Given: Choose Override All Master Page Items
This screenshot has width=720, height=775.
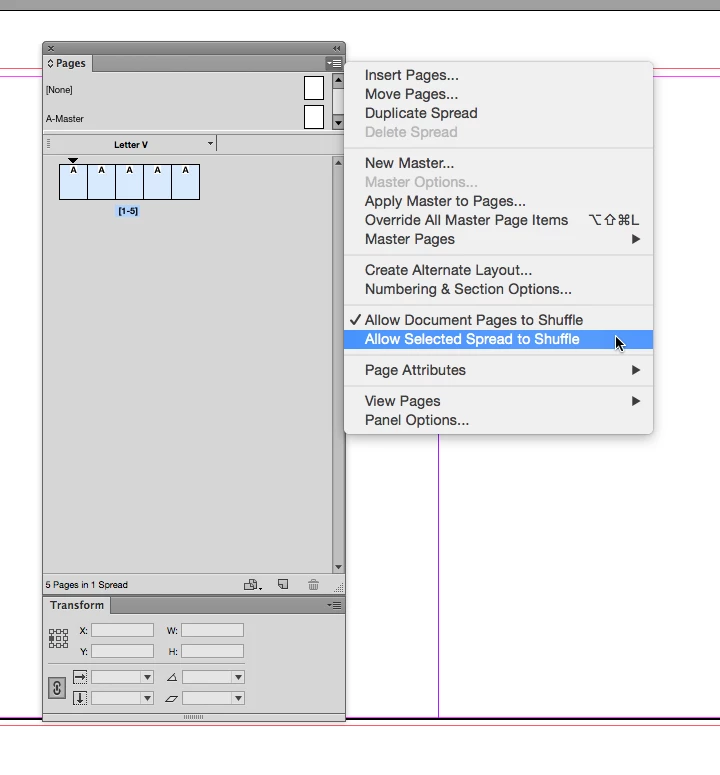Looking at the screenshot, I should coord(498,220).
